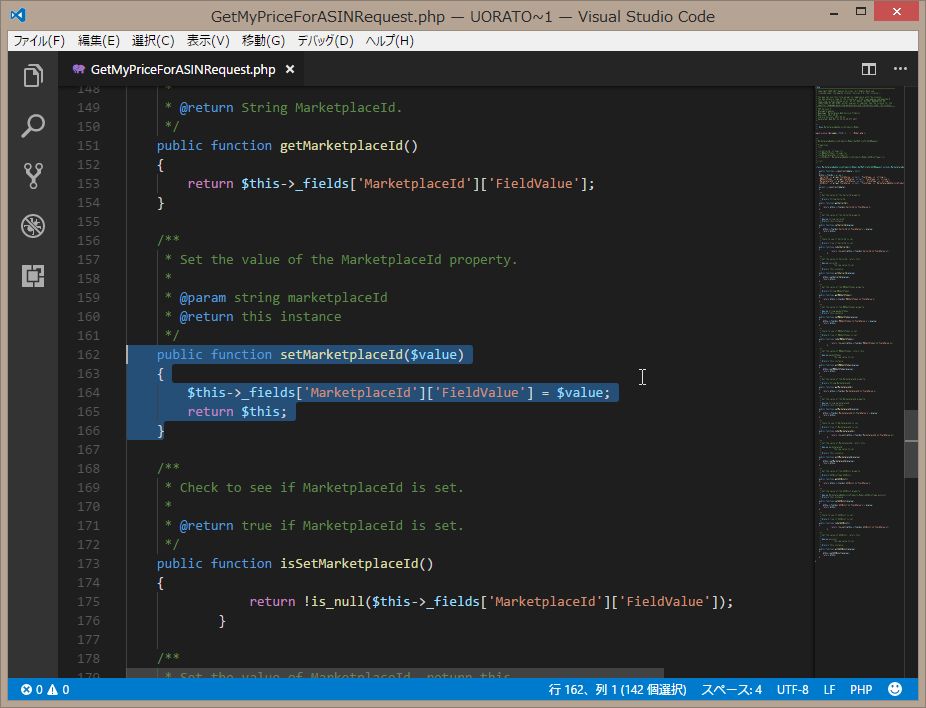This screenshot has height=708, width=926.
Task: Open the more actions ellipsis menu
Action: point(900,69)
